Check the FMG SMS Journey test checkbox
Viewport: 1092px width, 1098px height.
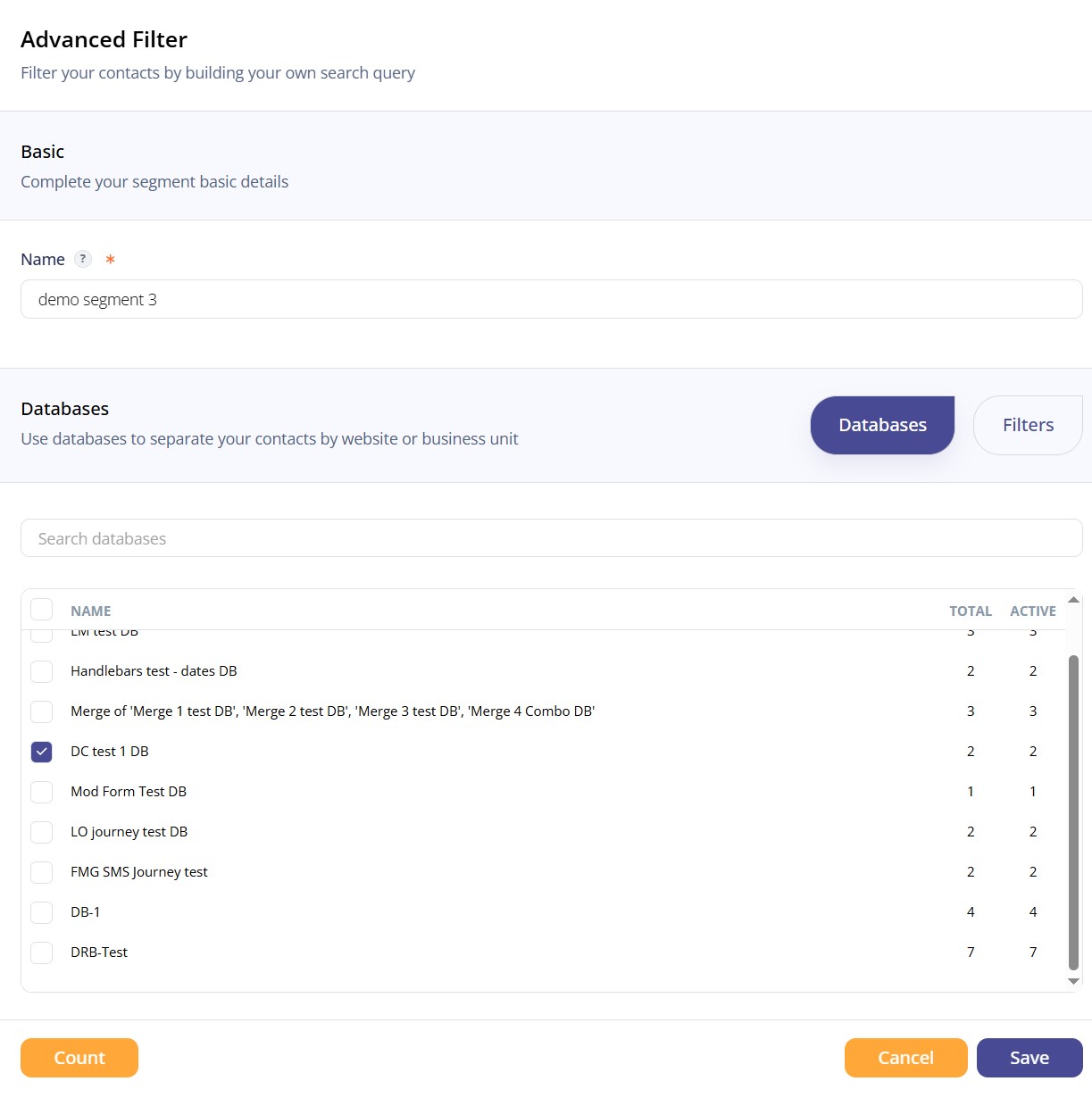(42, 872)
